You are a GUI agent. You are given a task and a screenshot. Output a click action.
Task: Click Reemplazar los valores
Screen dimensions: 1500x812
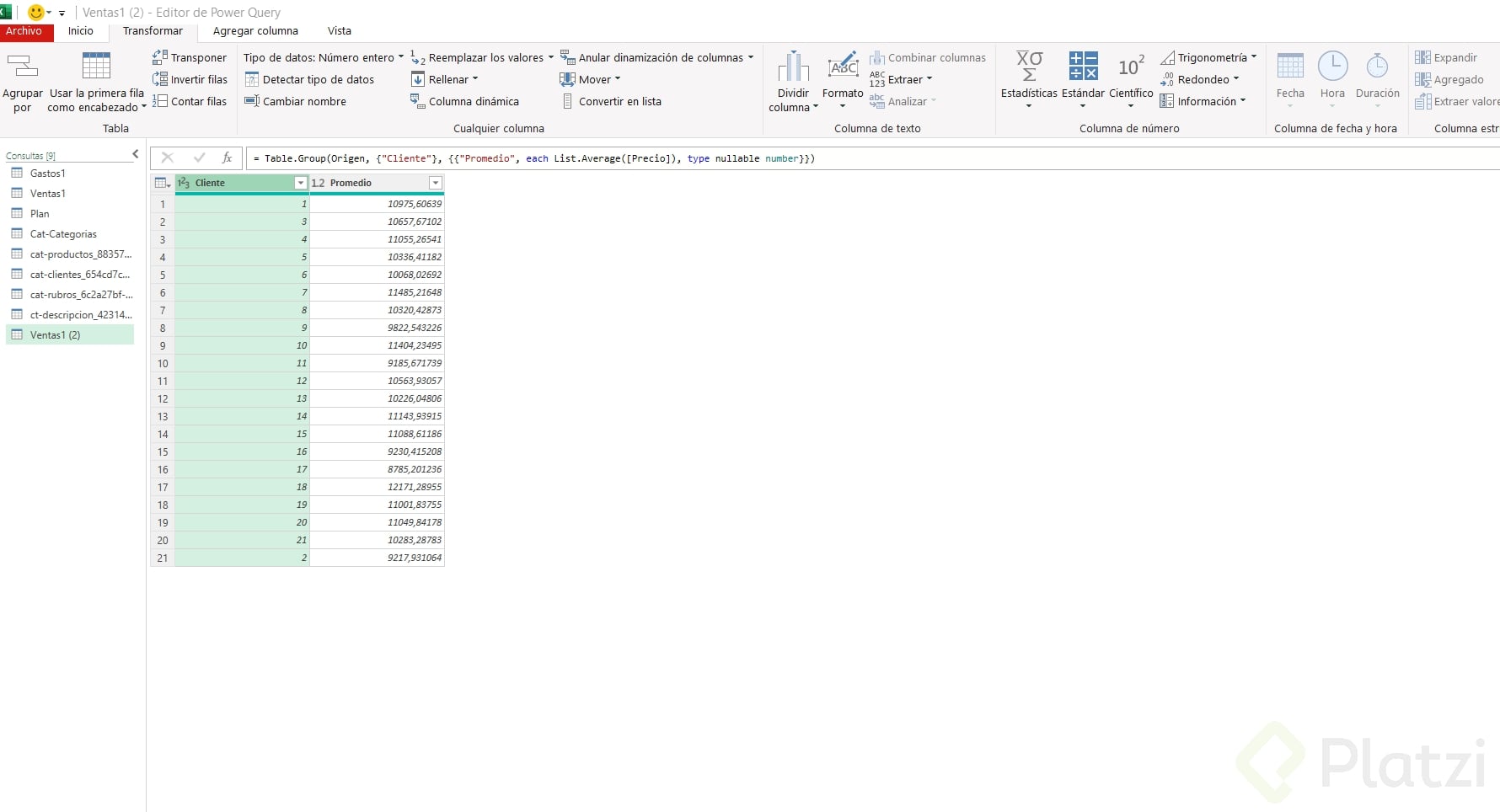click(482, 57)
